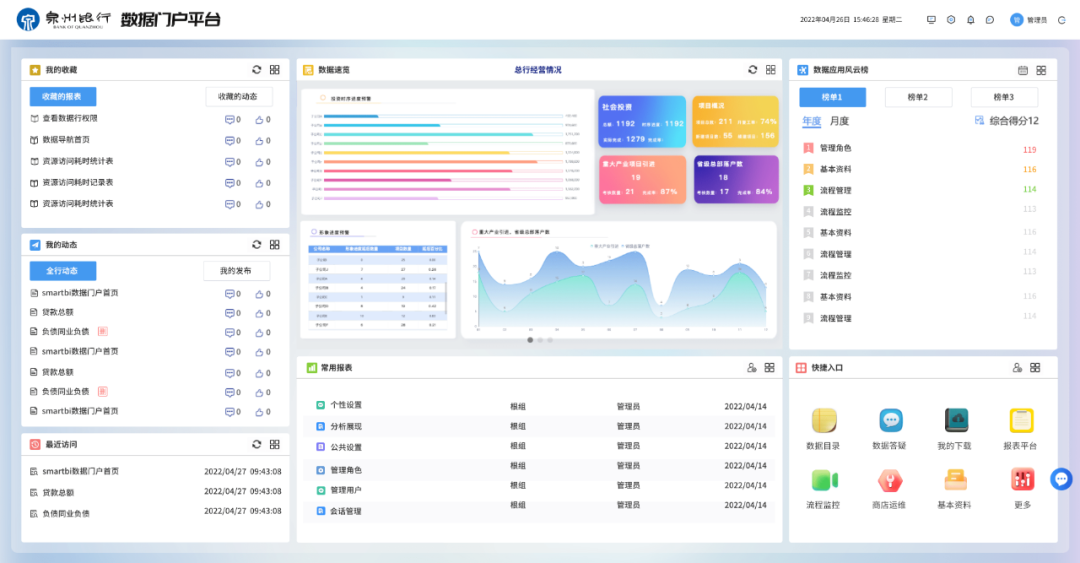Open grid layout icon in 快捷入口 panel

click(x=1035, y=368)
